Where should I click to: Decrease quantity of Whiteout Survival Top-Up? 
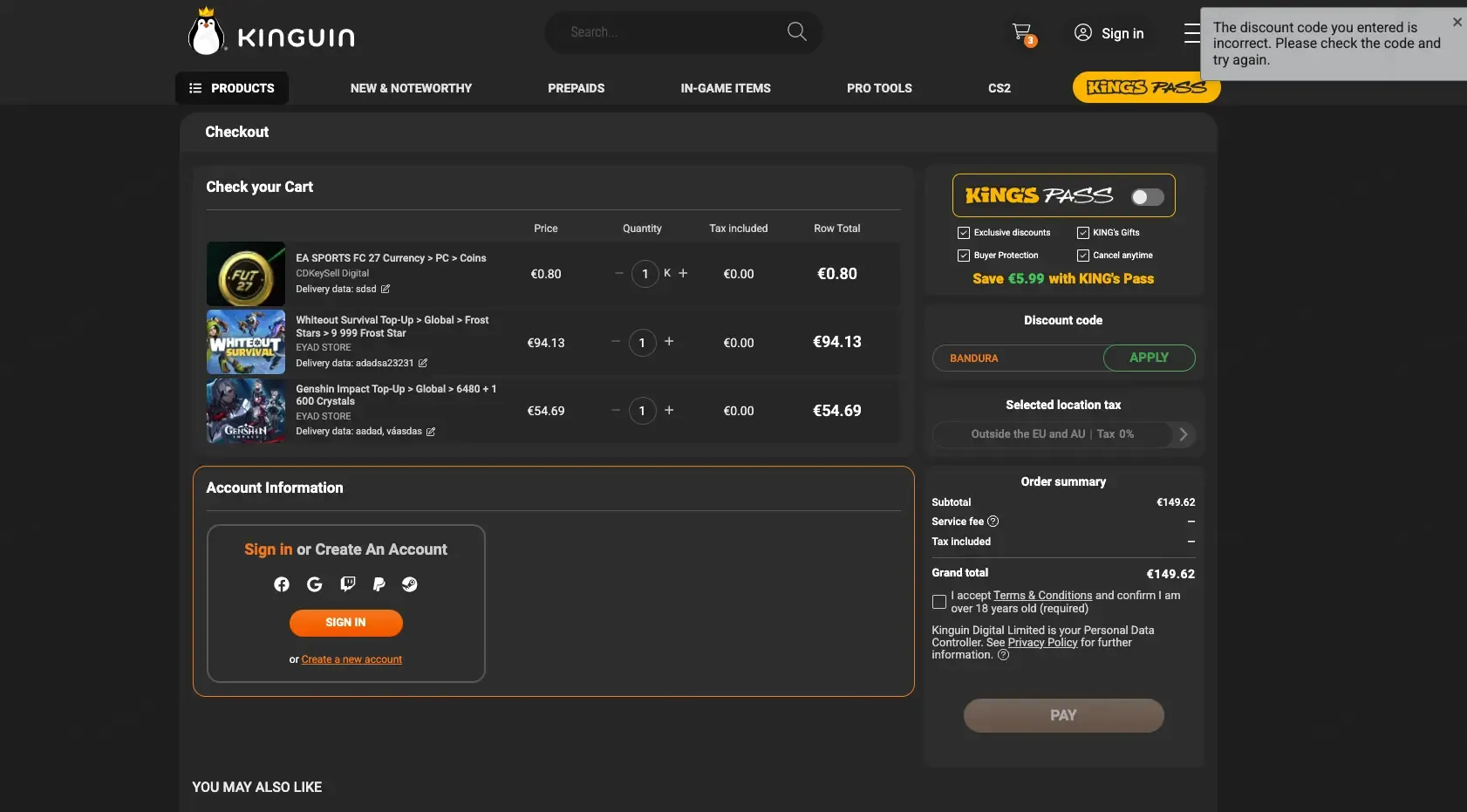[616, 342]
